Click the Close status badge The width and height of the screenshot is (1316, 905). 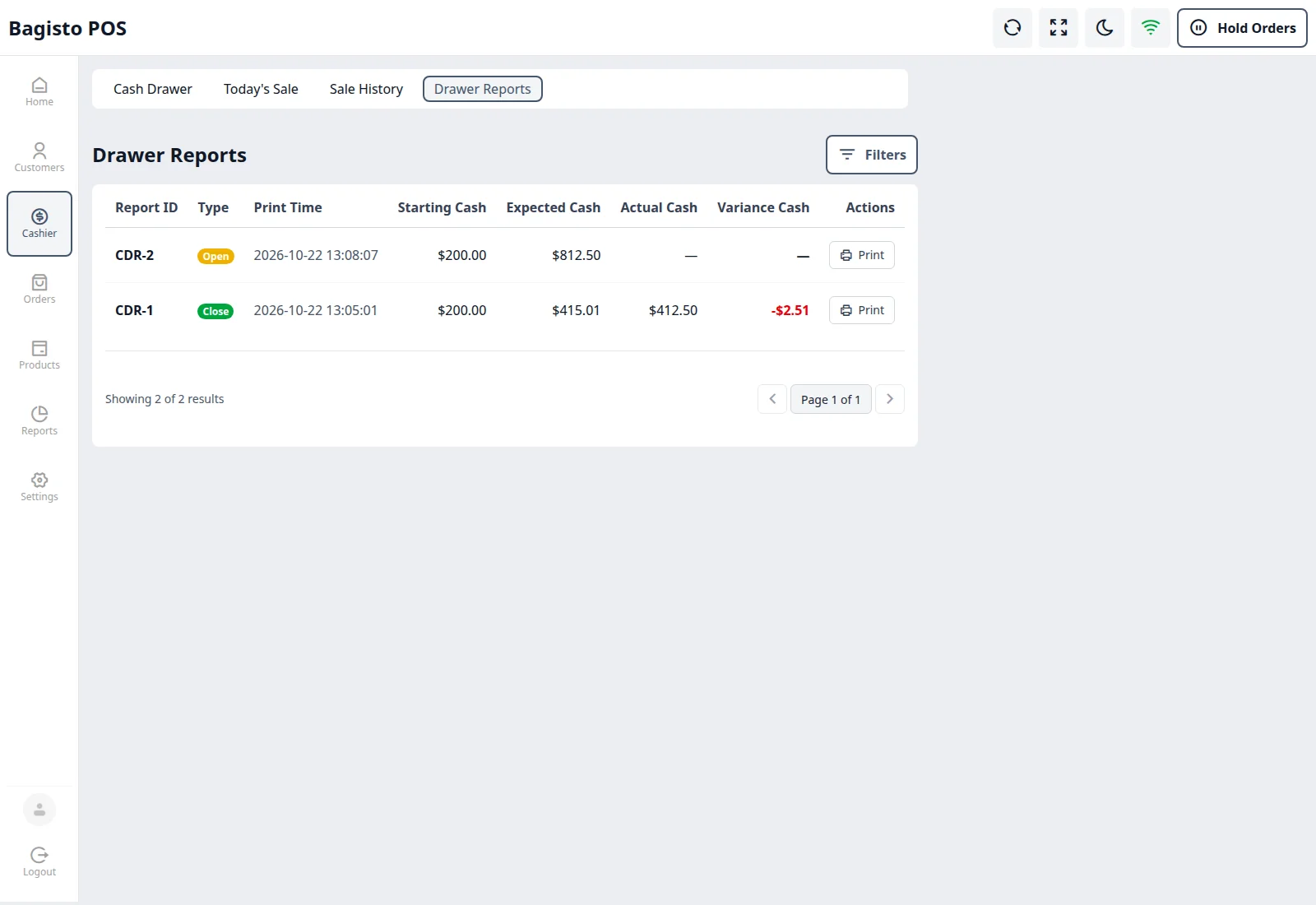(x=215, y=311)
